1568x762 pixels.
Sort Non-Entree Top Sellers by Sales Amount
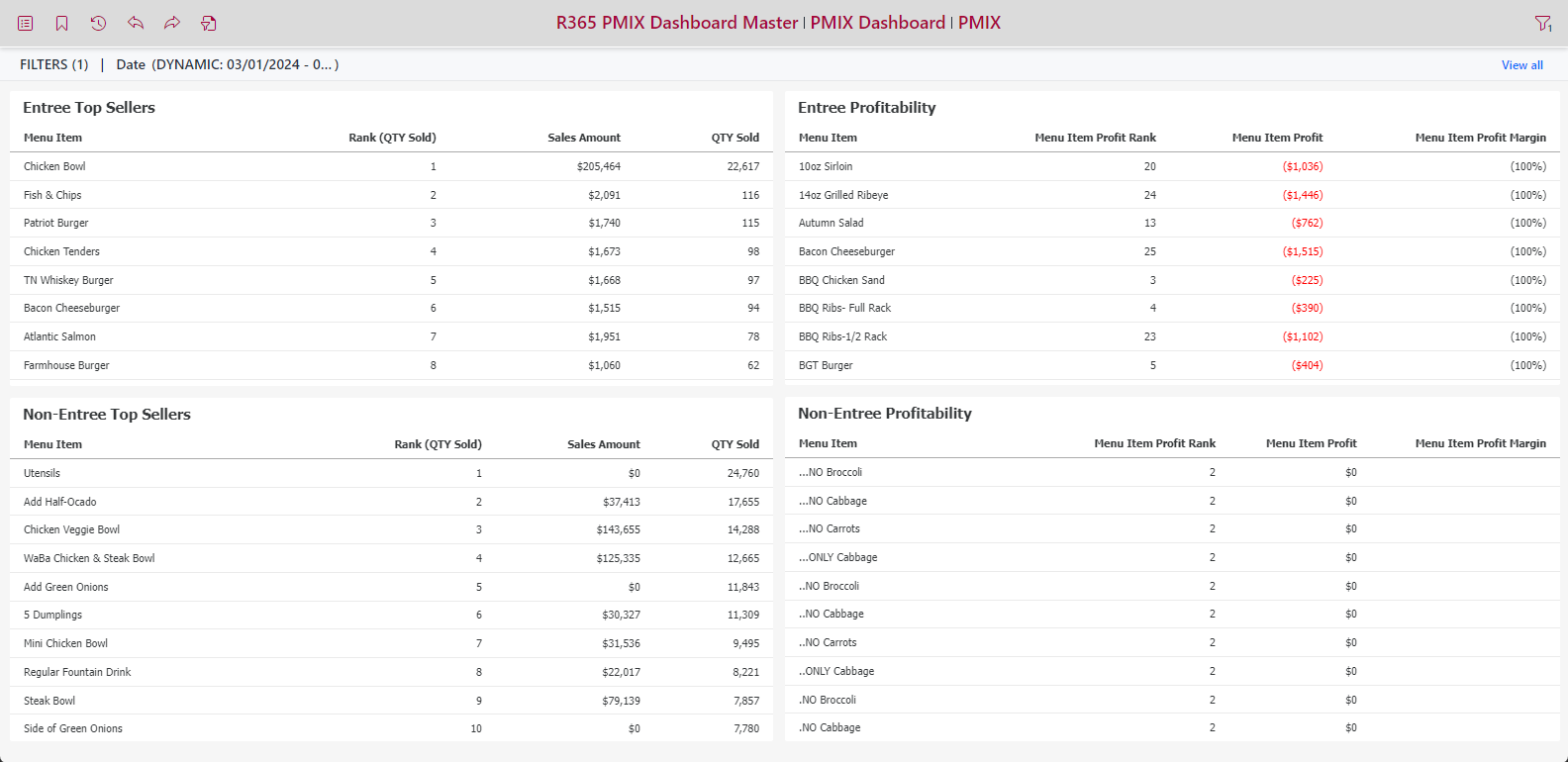[604, 444]
